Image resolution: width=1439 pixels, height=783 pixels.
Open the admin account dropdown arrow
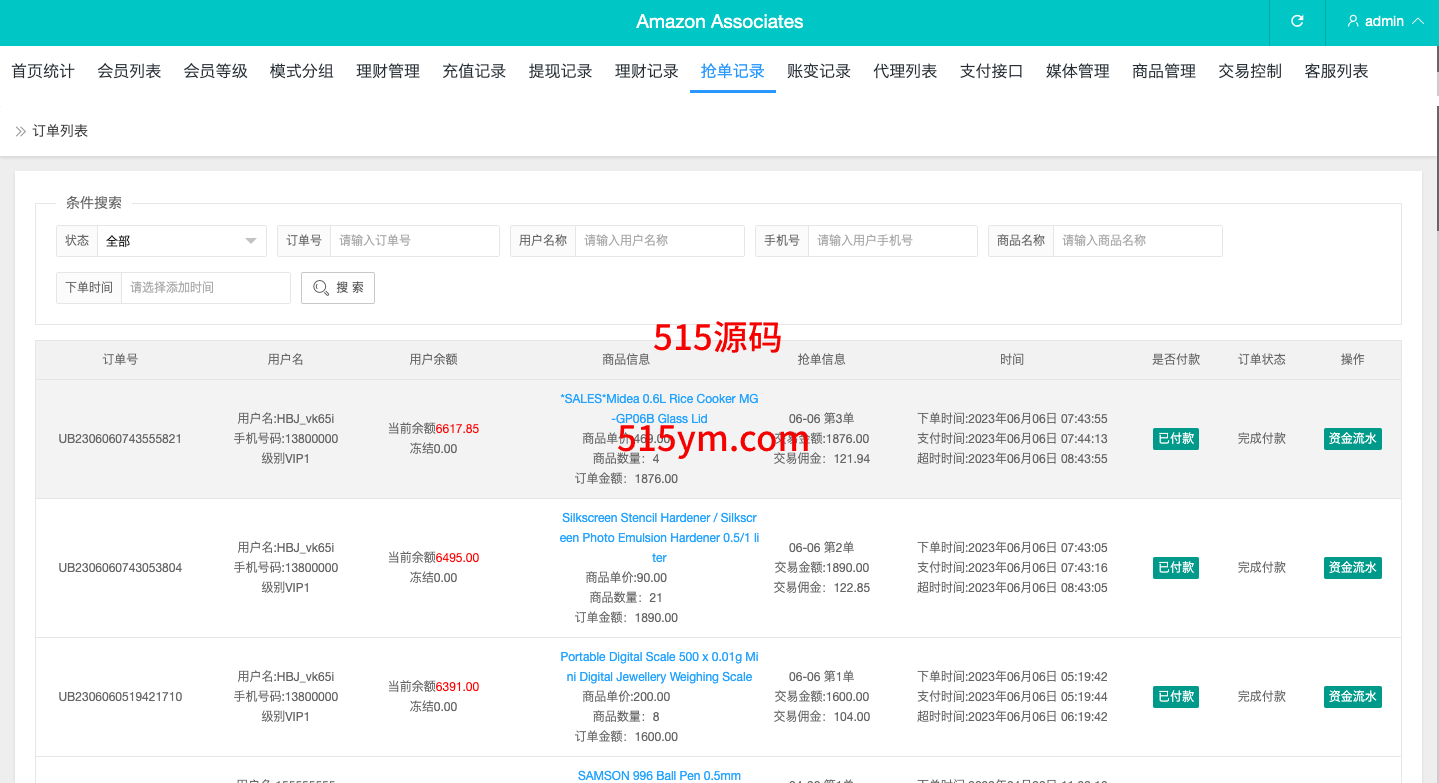[1418, 21]
